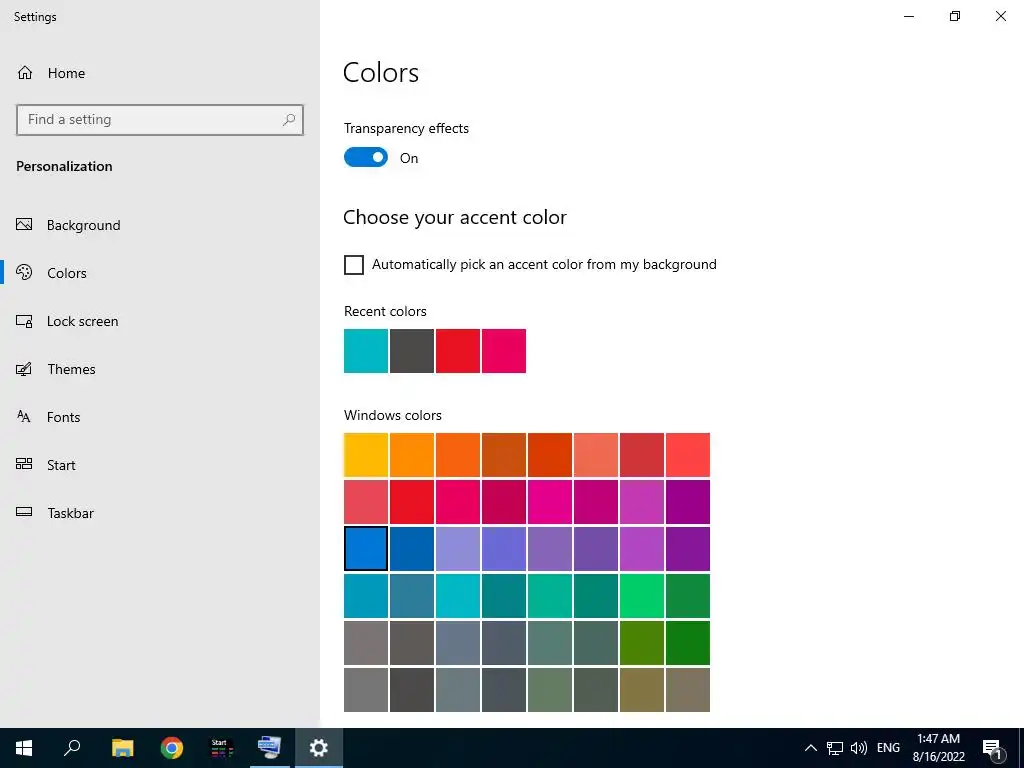Launch Google Chrome from the taskbar
Viewport: 1024px width, 768px height.
click(x=172, y=748)
